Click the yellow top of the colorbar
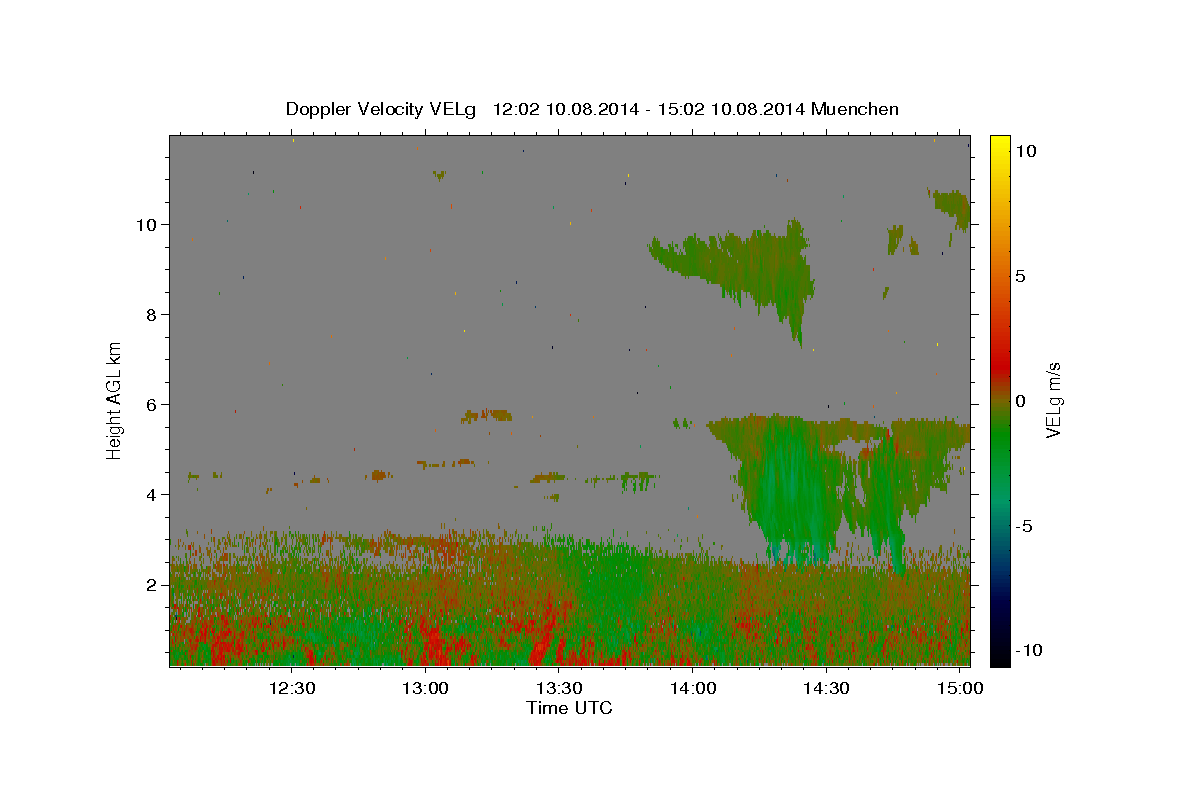Viewport: 1200px width, 800px height. point(1000,145)
